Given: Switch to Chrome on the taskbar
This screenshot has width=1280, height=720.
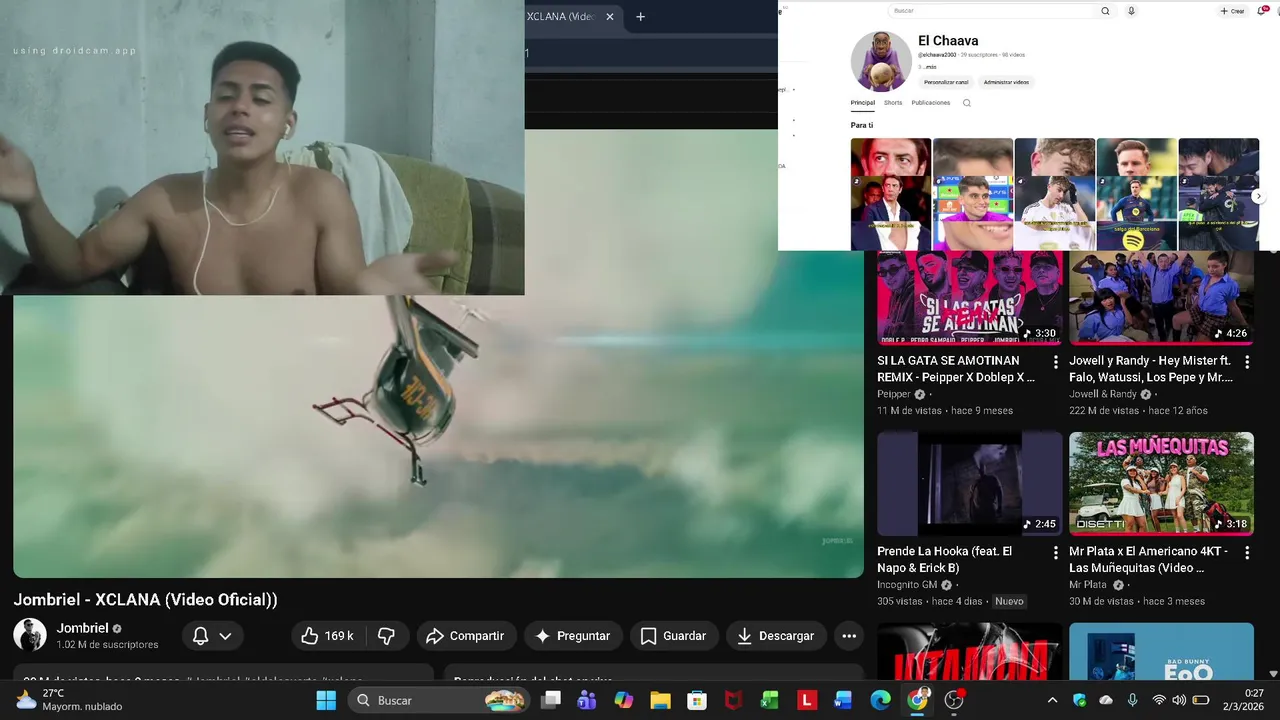Looking at the screenshot, I should [917, 700].
